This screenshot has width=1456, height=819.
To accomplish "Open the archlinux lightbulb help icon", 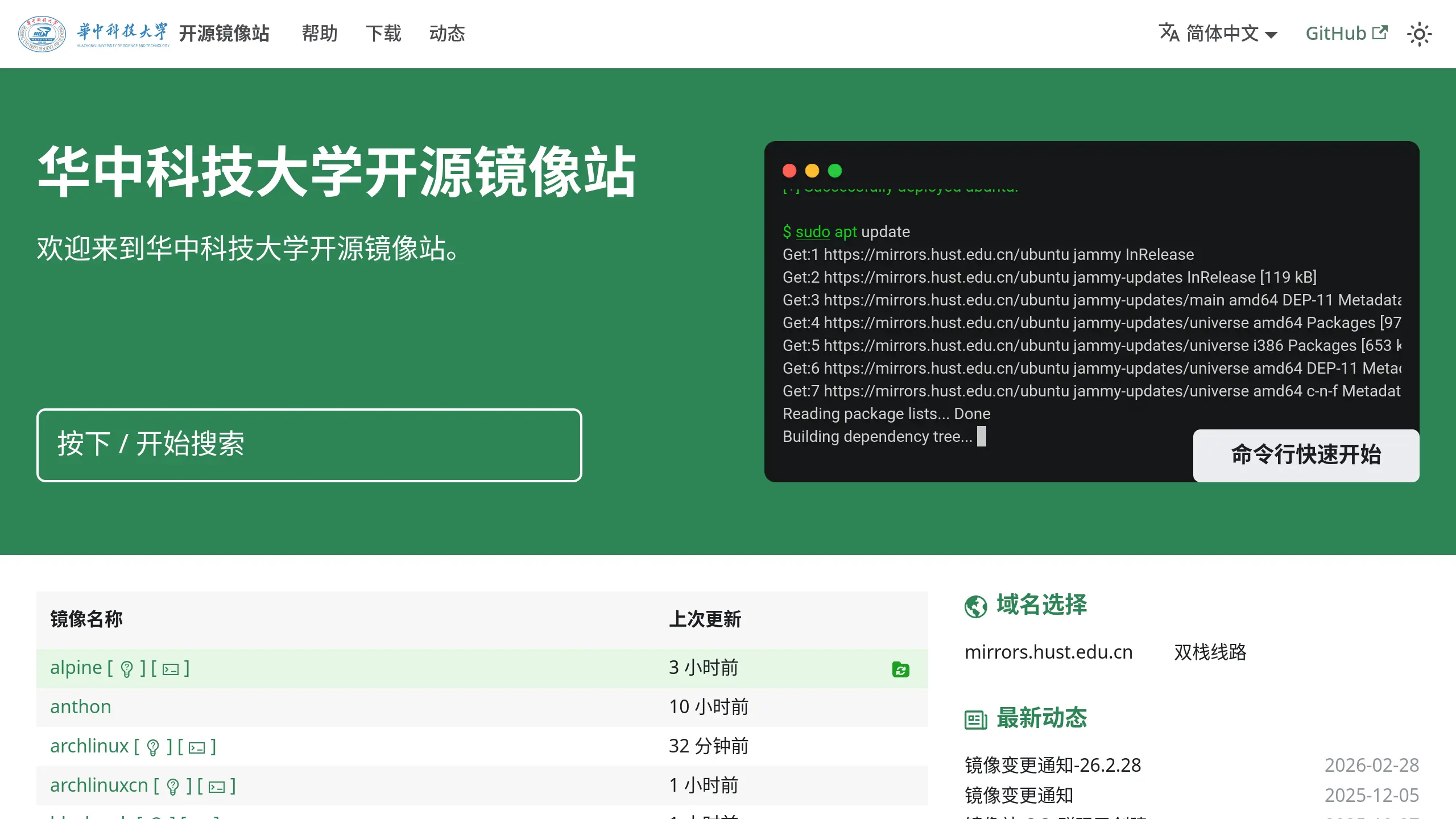I will [x=152, y=746].
